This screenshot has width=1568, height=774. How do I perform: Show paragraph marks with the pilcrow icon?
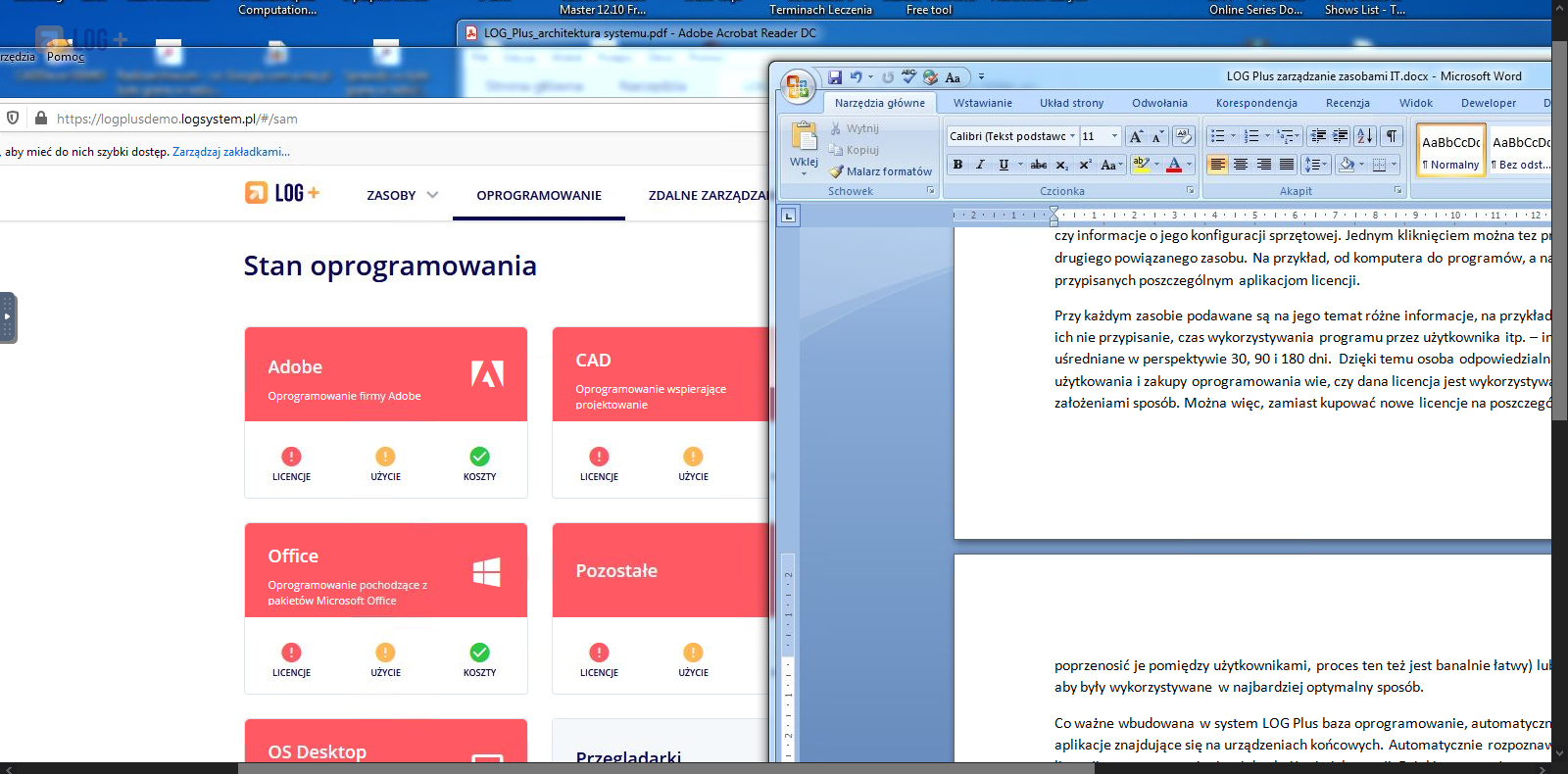click(x=1392, y=136)
